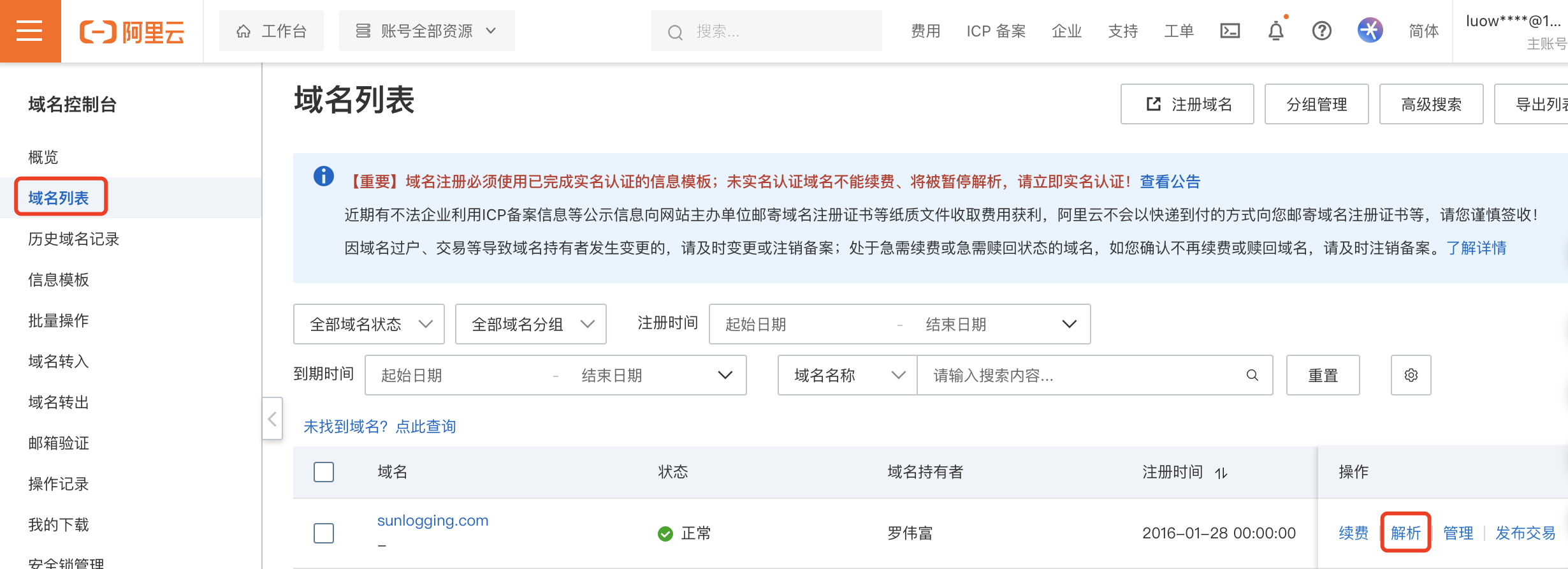Open the AI assistant star icon
Viewport: 1568px width, 569px height.
[1370, 31]
